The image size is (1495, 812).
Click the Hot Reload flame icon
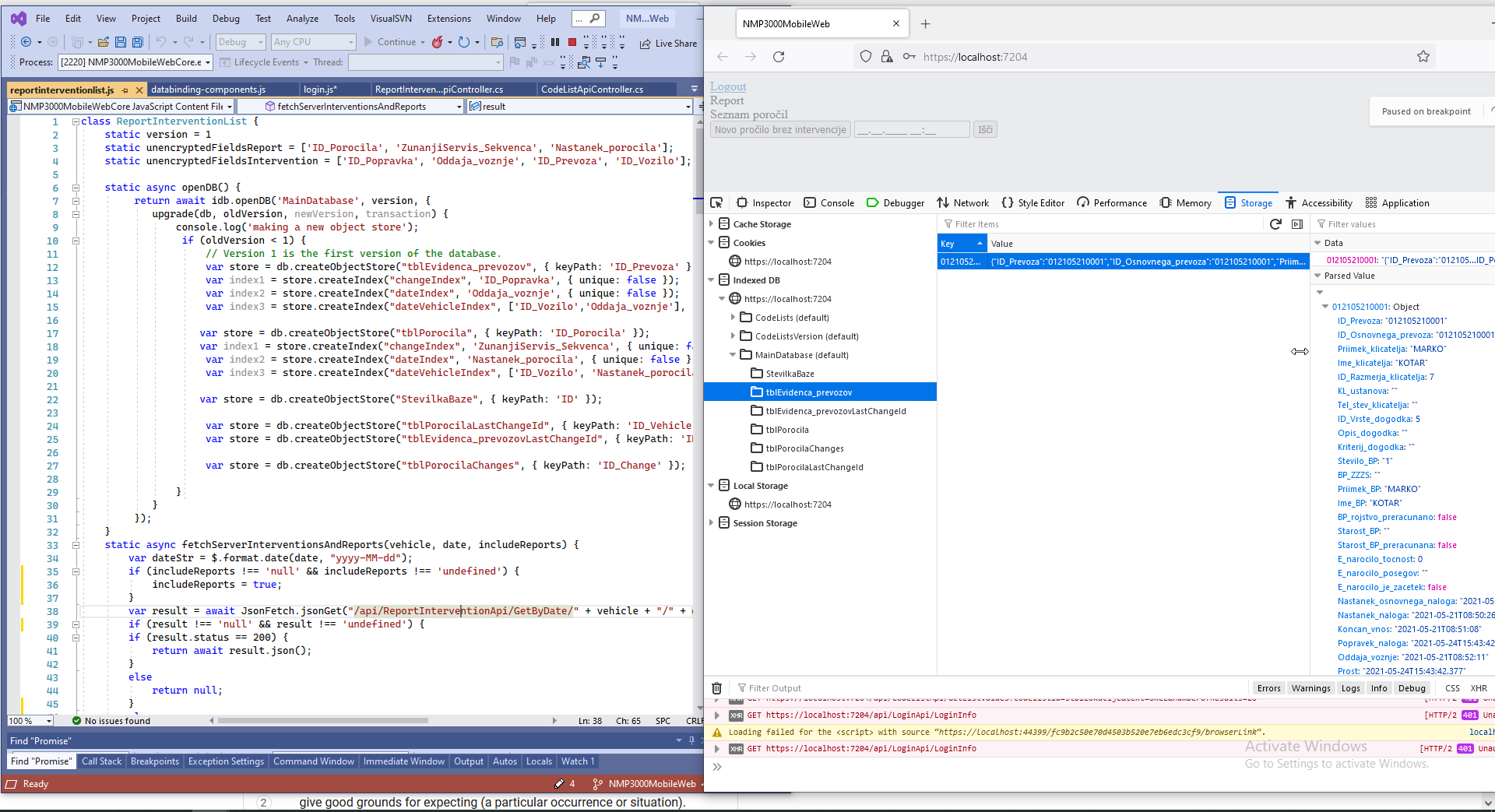(438, 42)
